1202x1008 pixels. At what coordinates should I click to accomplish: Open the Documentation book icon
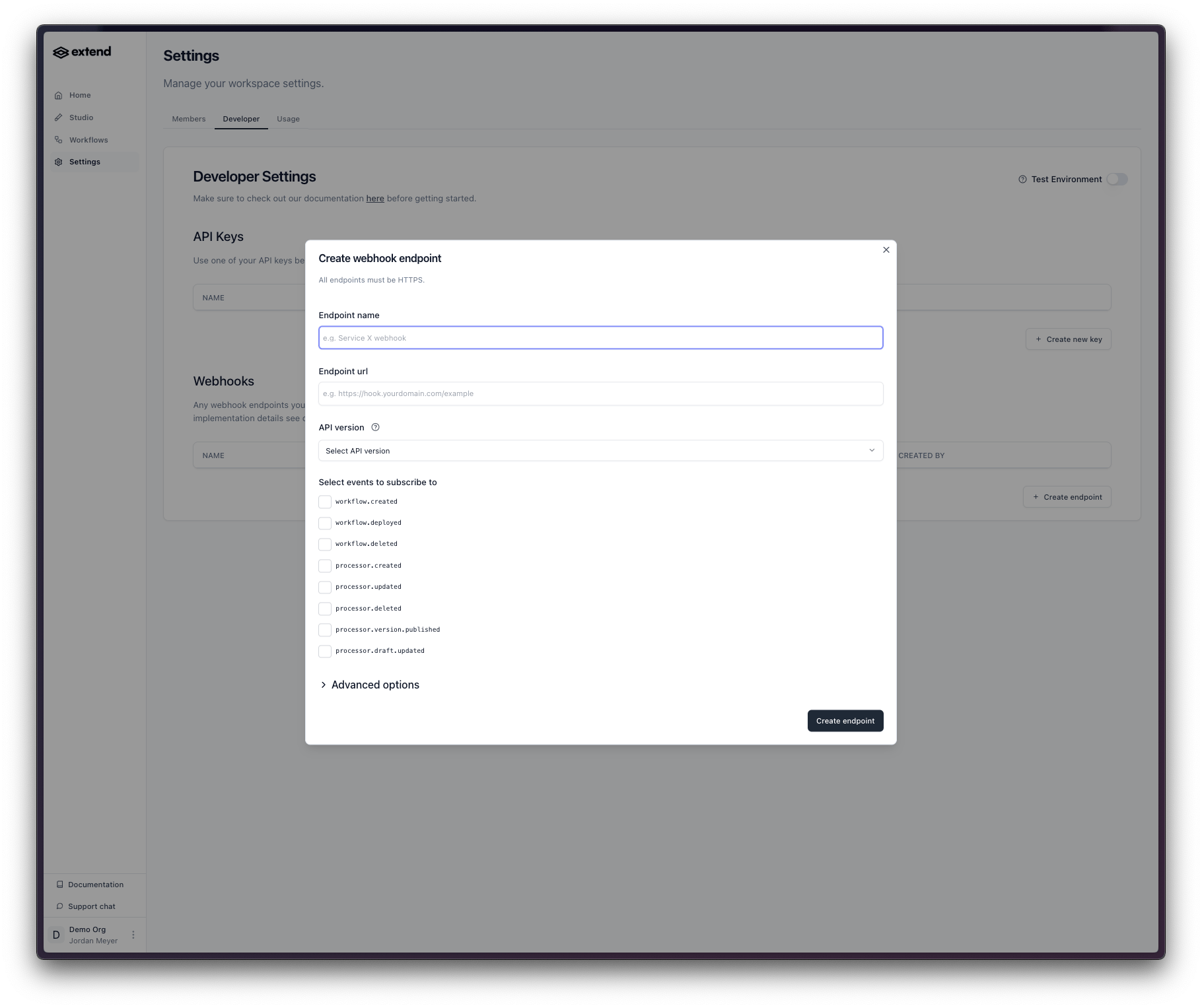pyautogui.click(x=60, y=885)
